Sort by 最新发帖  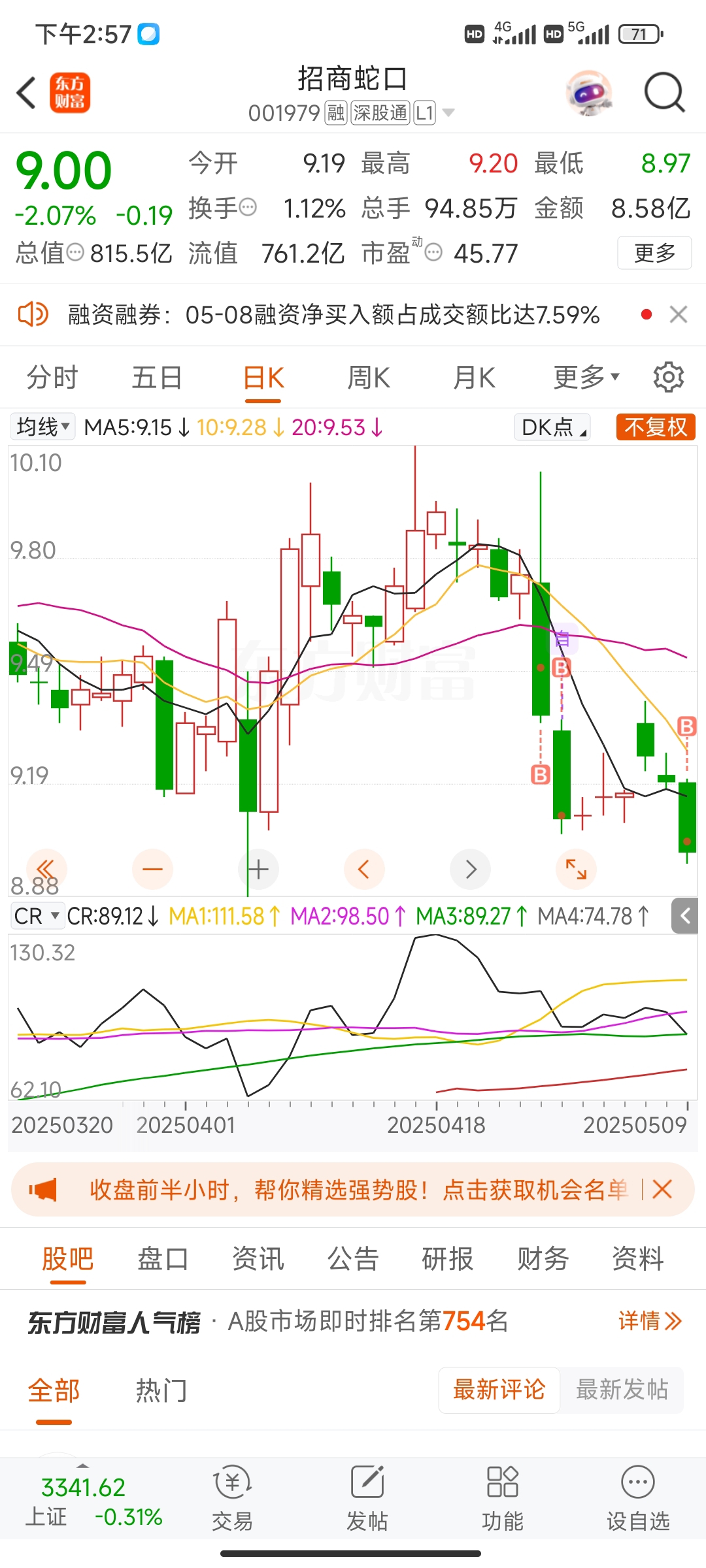(622, 1390)
